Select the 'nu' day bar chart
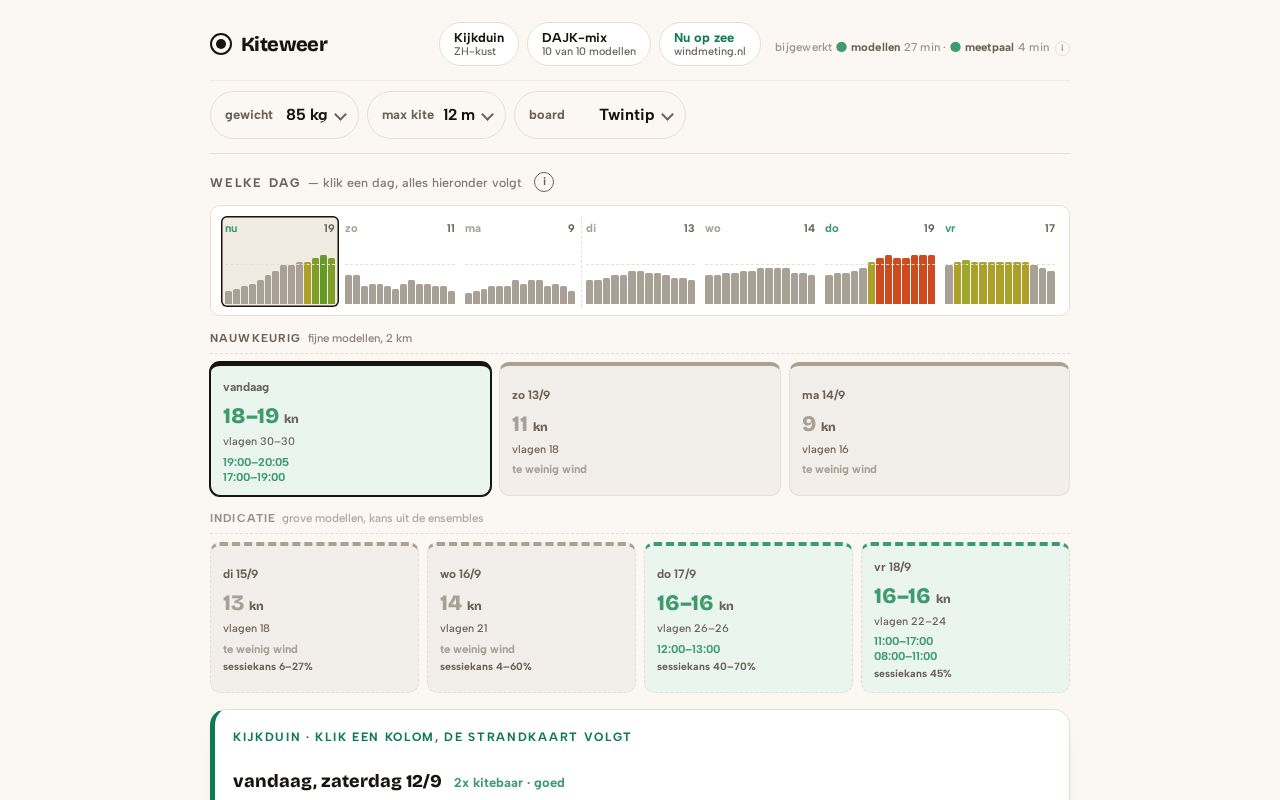Viewport: 1280px width, 800px height. [x=280, y=261]
